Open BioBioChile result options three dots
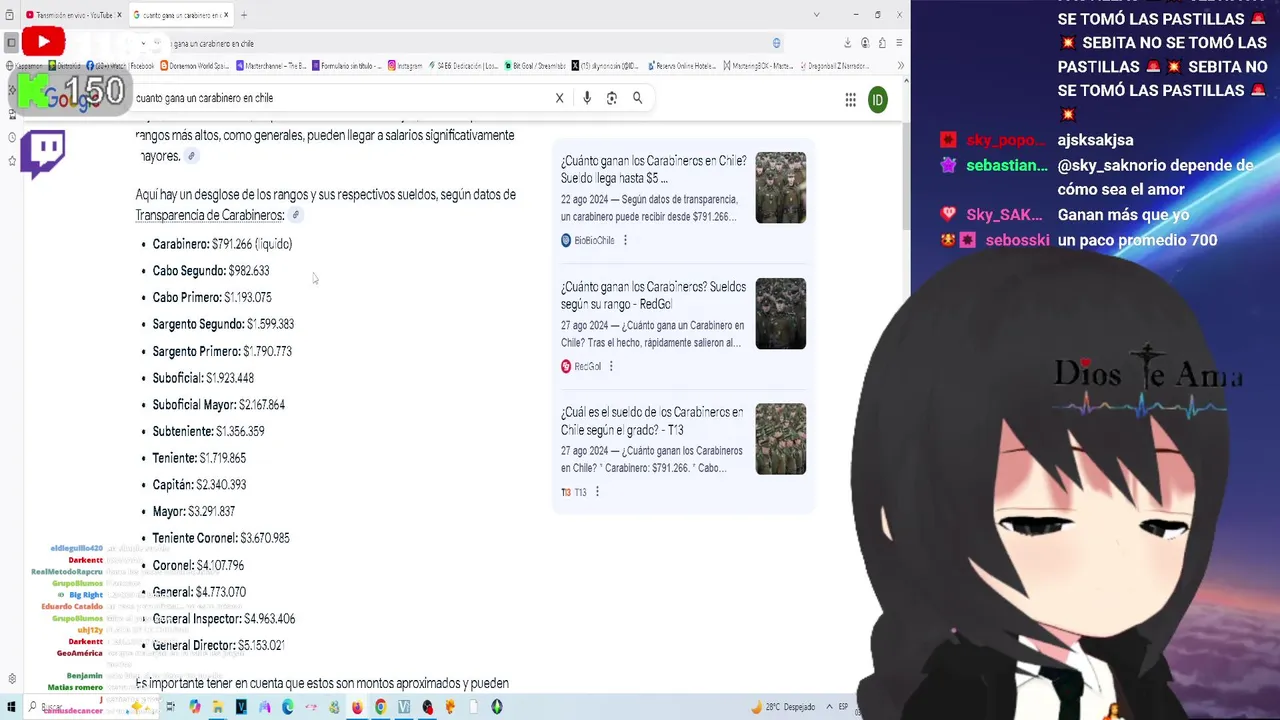This screenshot has height=720, width=1280. tap(625, 240)
